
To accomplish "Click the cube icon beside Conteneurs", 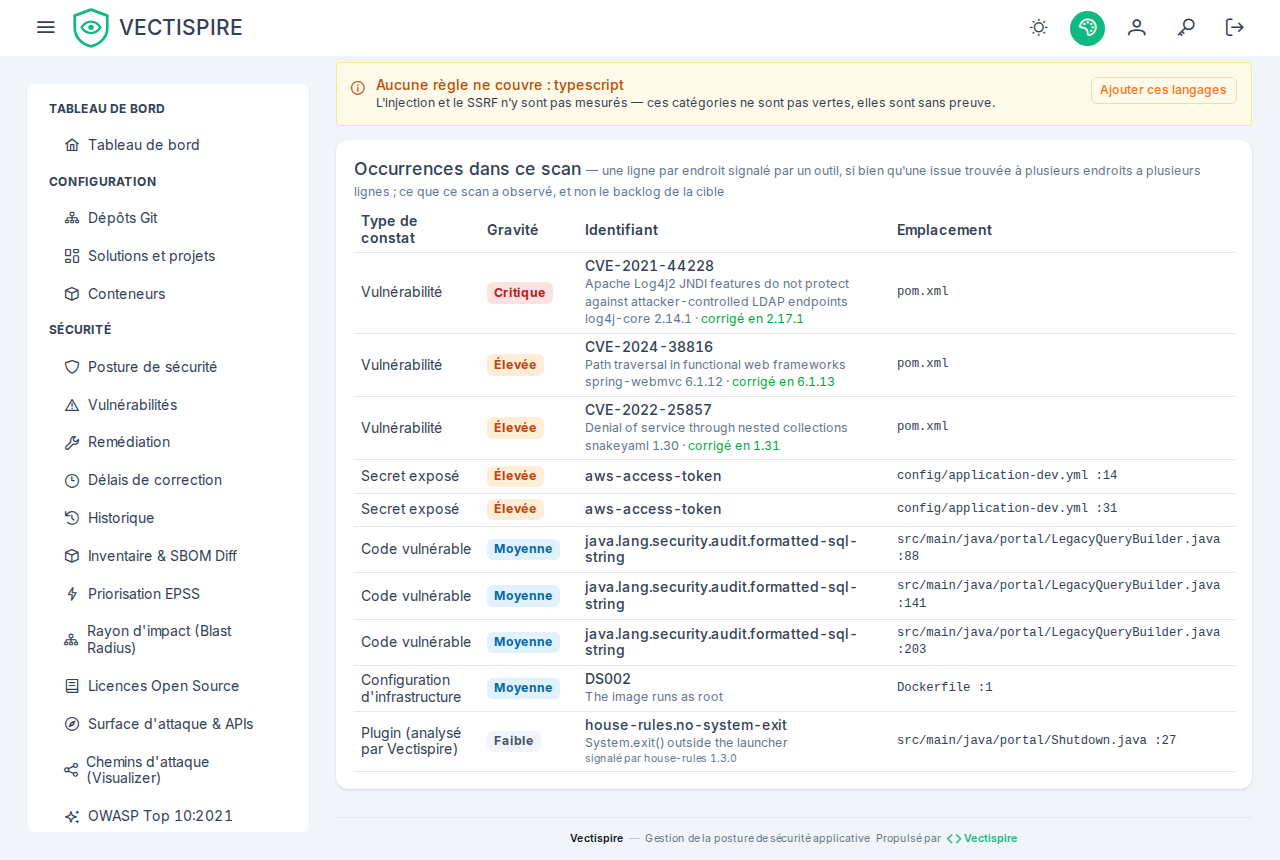I will (72, 294).
